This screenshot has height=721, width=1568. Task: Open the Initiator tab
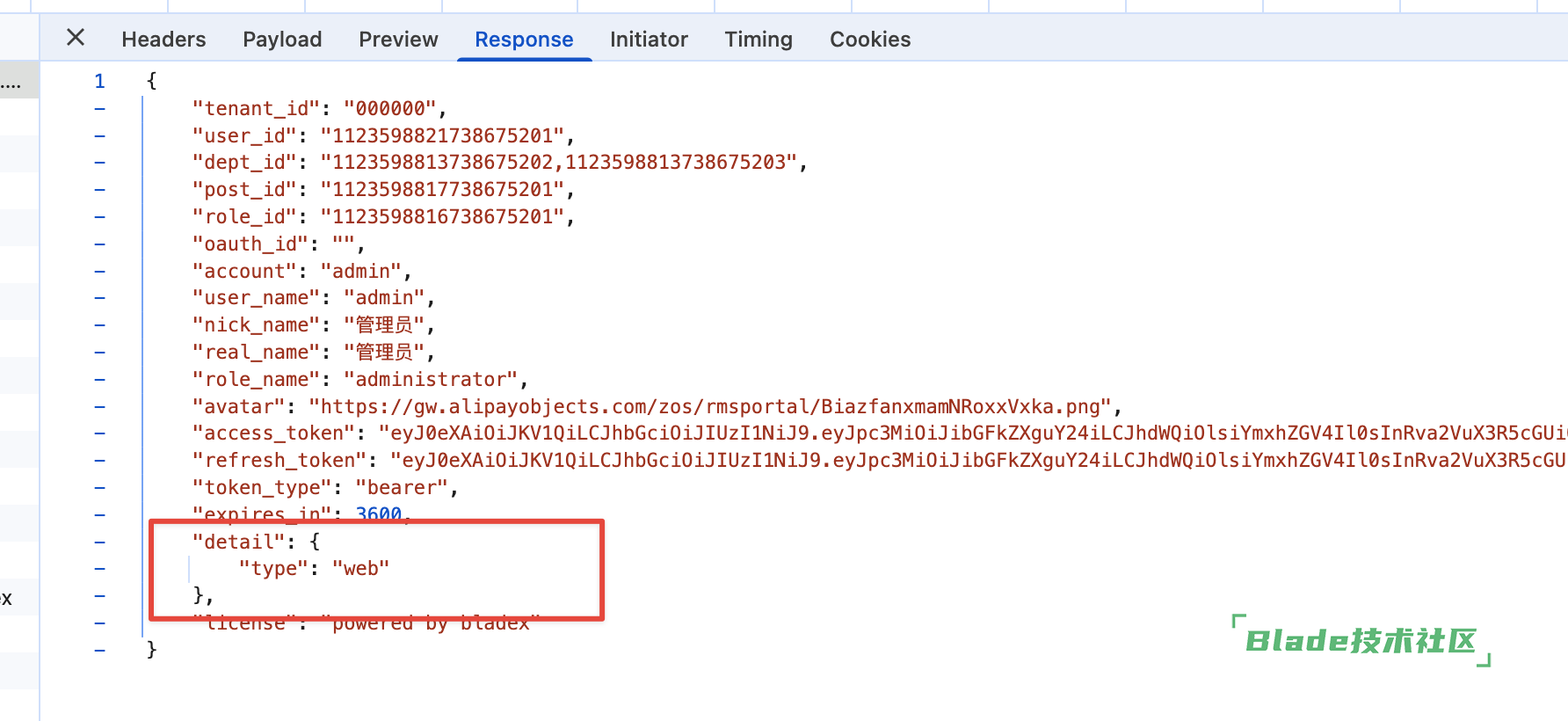tap(649, 40)
